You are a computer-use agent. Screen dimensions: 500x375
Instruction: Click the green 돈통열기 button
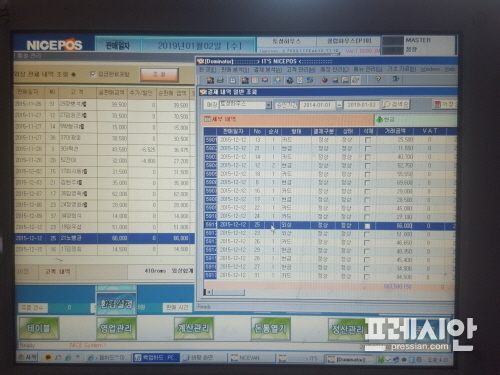[x=271, y=328]
